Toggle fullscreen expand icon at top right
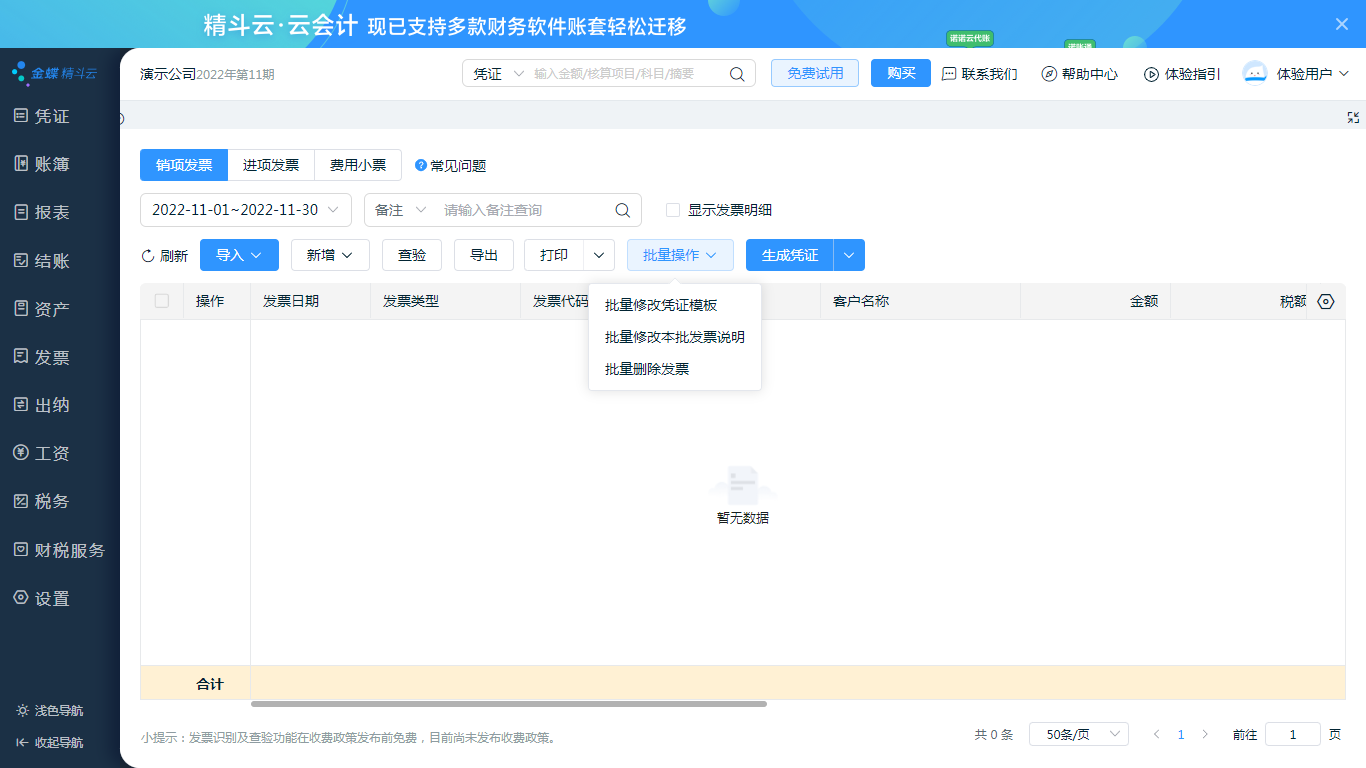The width and height of the screenshot is (1366, 768). [x=1353, y=117]
